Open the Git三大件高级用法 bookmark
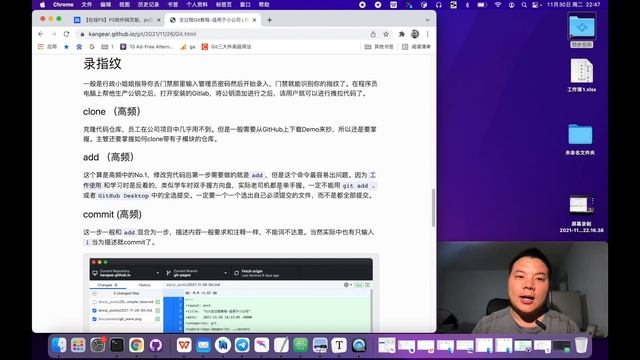 coord(227,47)
